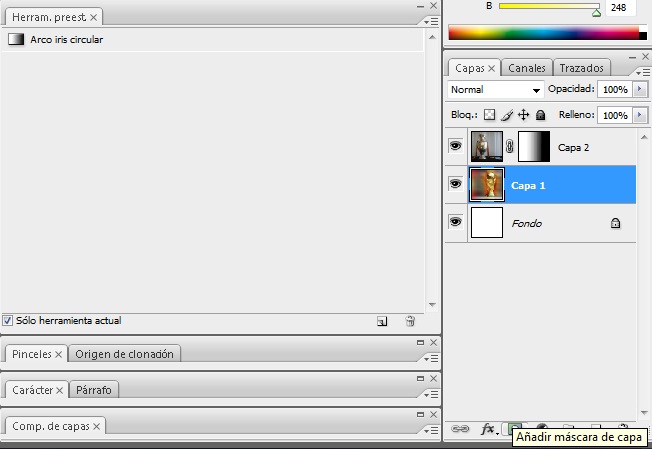Click the B value field showing 248
652x449 pixels.
click(620, 7)
